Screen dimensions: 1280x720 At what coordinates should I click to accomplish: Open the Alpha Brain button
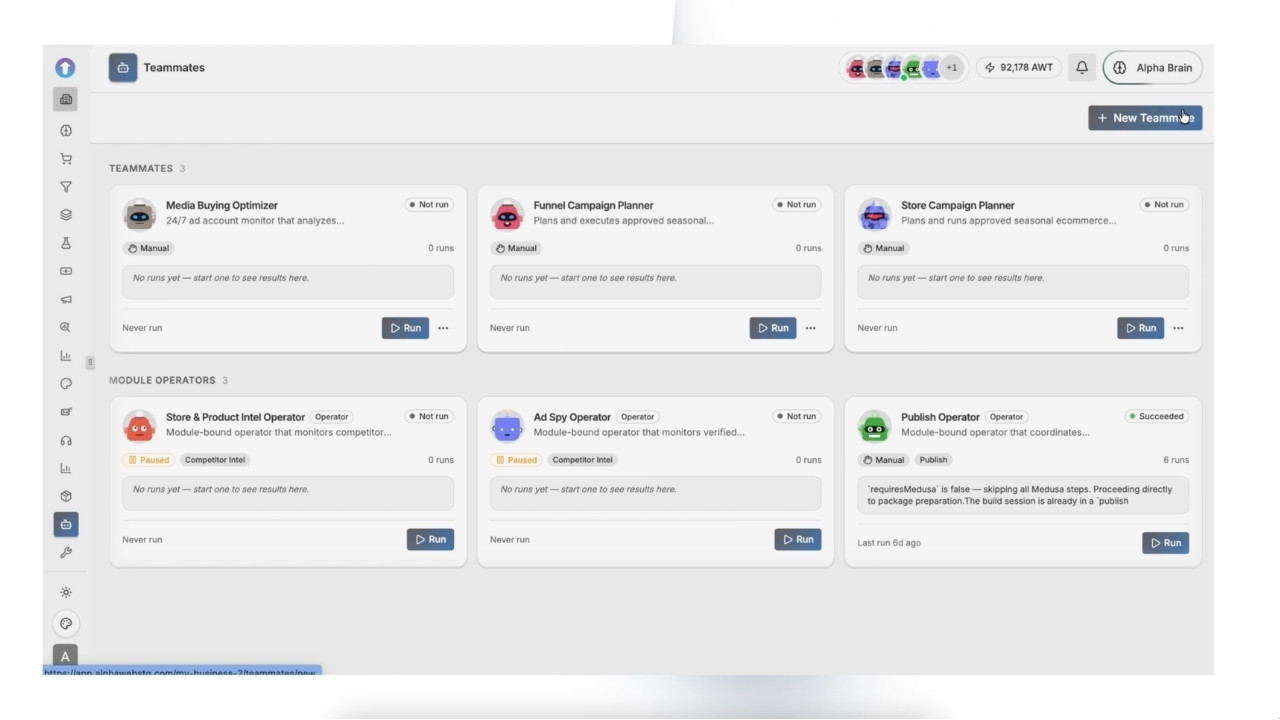click(1153, 67)
